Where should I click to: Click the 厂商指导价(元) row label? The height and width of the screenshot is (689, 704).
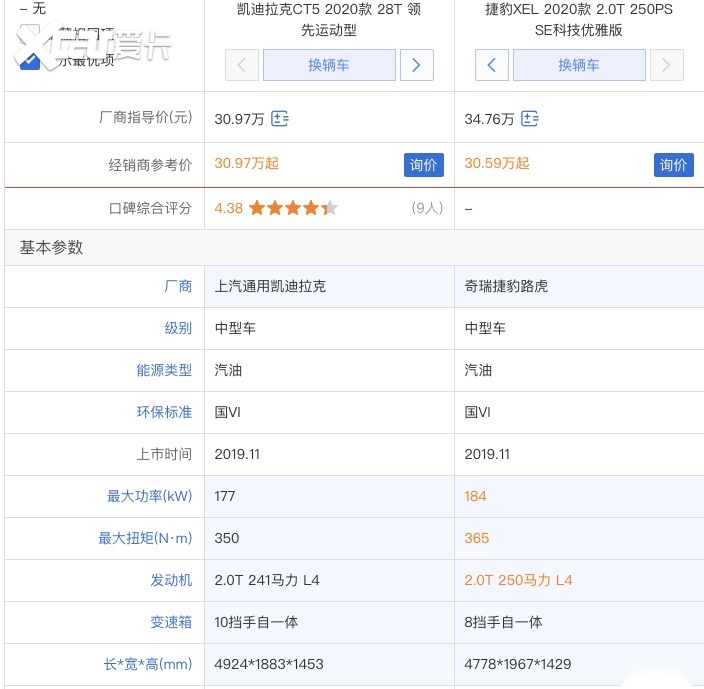tap(145, 117)
